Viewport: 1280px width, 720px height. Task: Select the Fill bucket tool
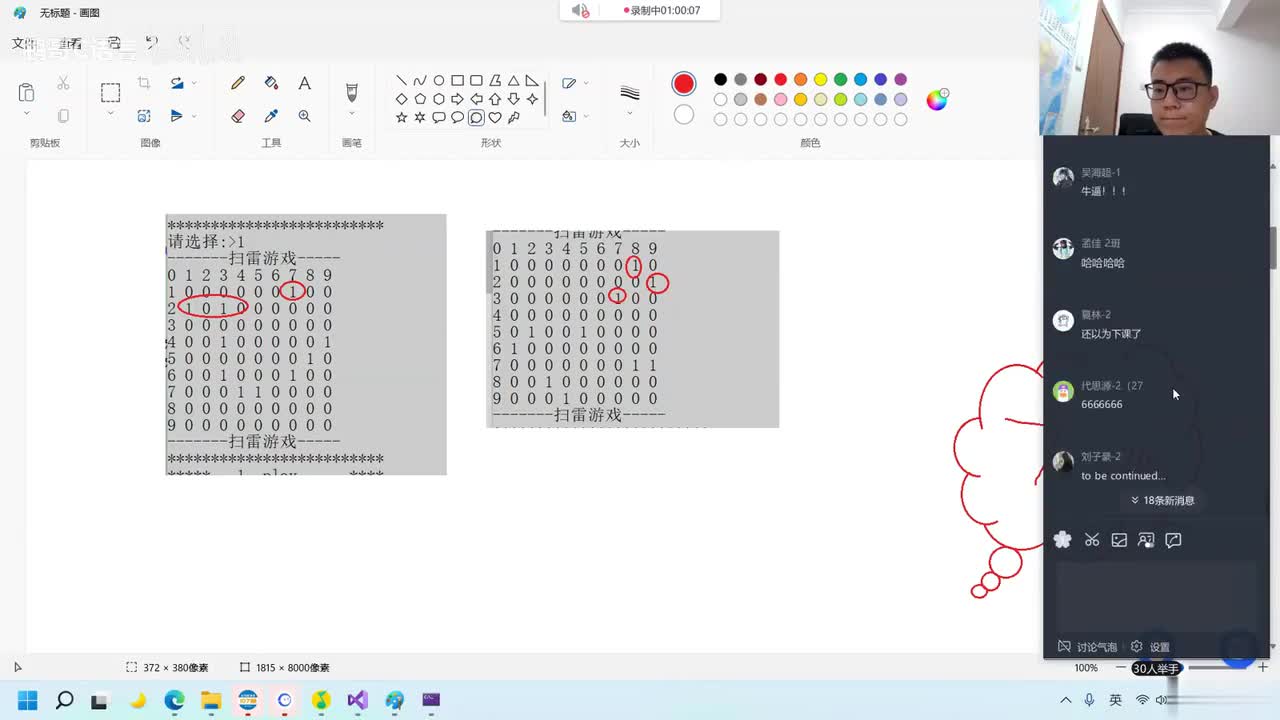pos(271,84)
